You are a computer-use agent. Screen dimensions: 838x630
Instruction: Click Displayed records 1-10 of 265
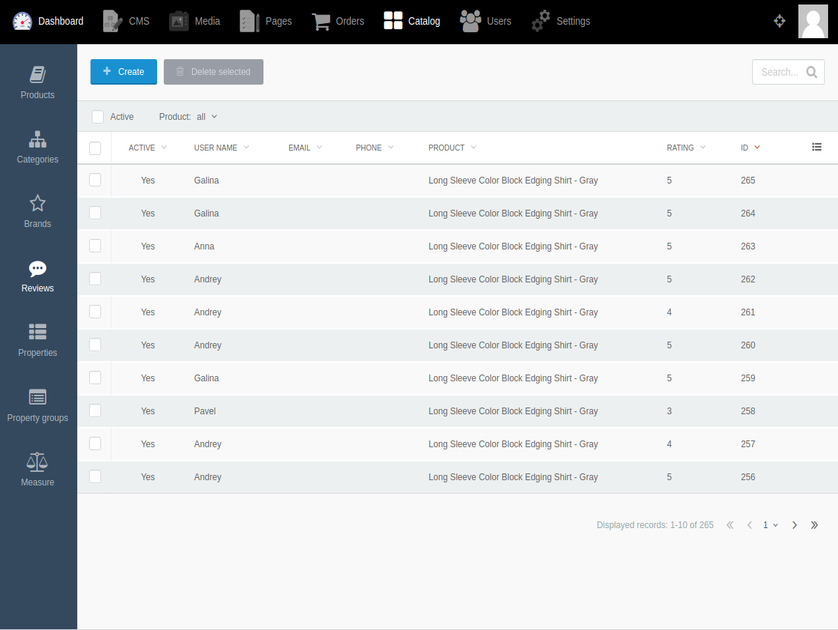tap(655, 525)
